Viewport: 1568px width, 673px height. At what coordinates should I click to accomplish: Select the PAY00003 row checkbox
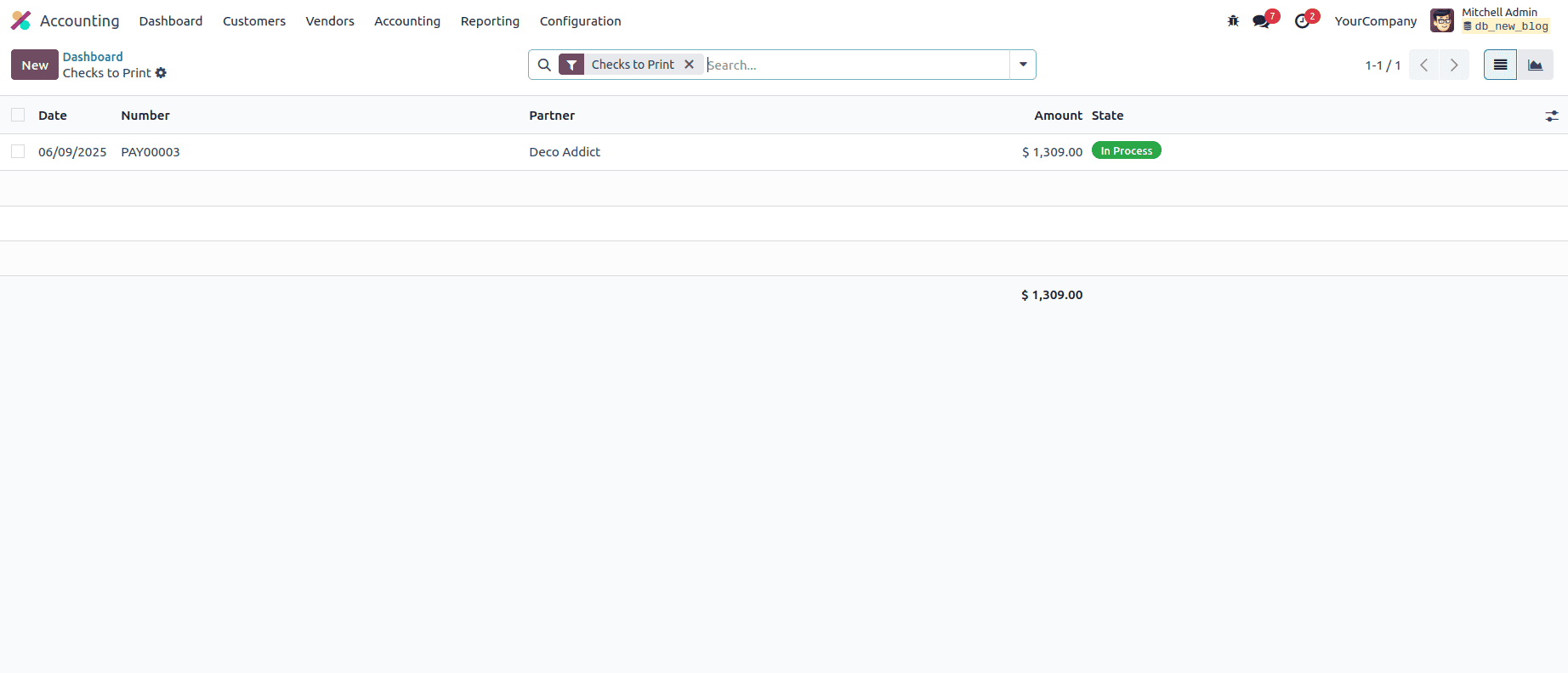pos(18,151)
